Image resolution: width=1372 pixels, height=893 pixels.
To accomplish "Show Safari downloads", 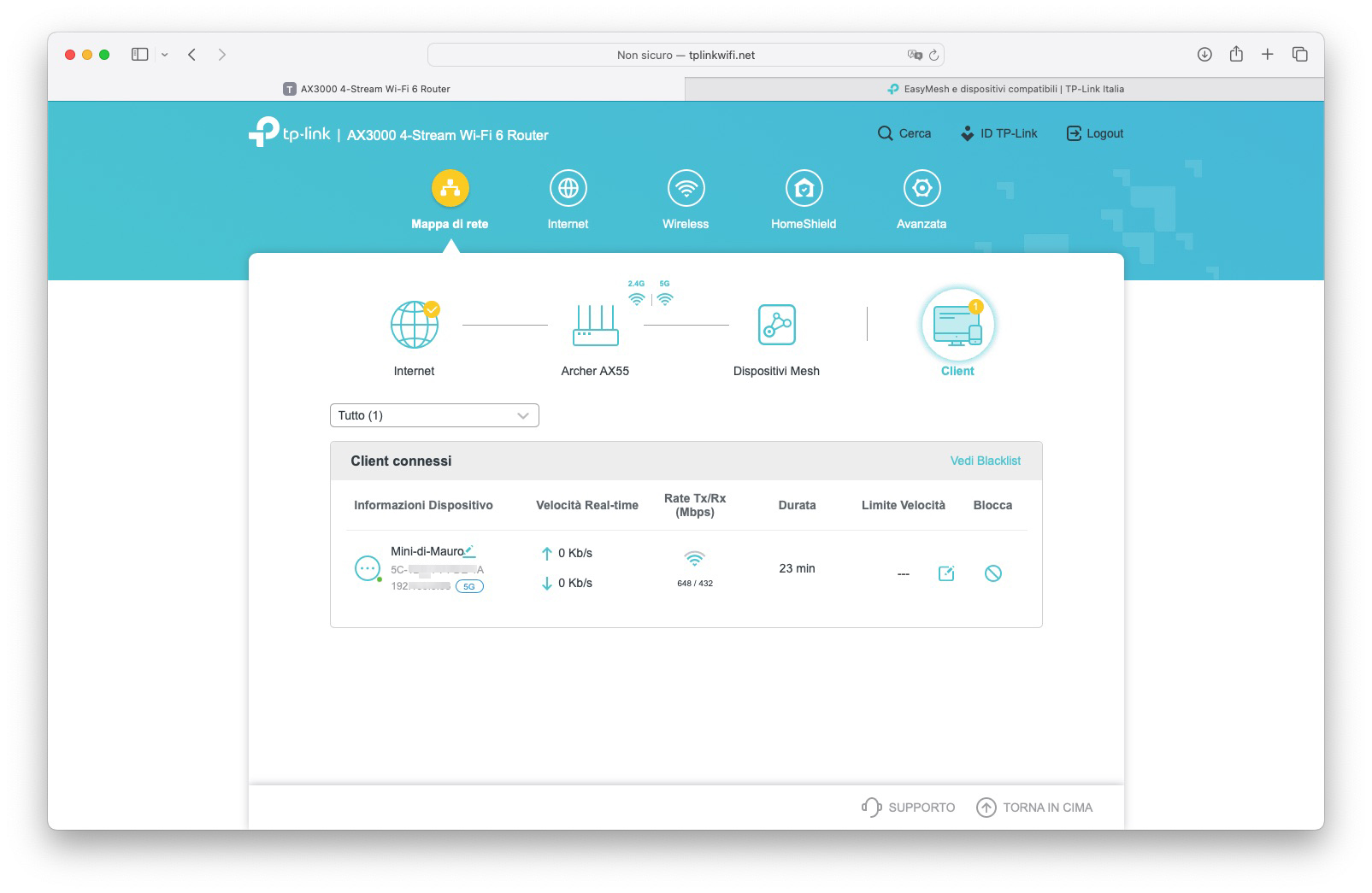I will tap(1204, 55).
